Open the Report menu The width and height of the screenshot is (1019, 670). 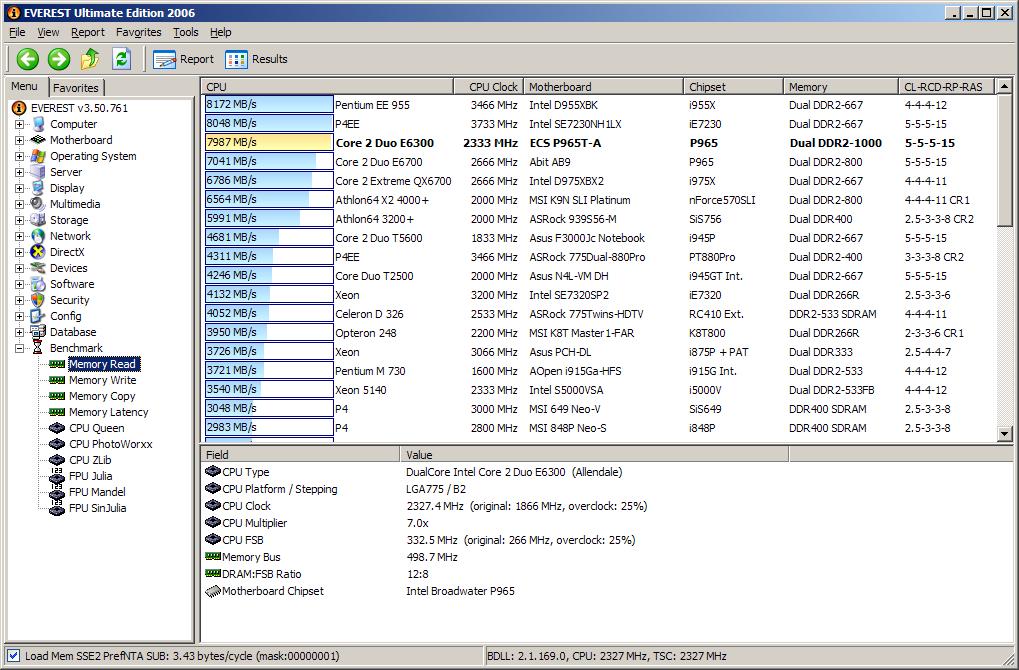point(88,32)
